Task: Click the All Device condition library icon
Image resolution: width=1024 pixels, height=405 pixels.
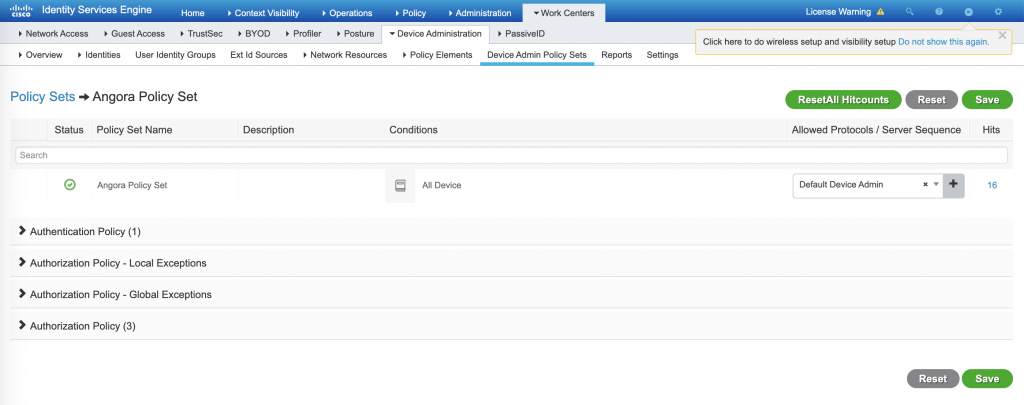Action: coord(400,186)
